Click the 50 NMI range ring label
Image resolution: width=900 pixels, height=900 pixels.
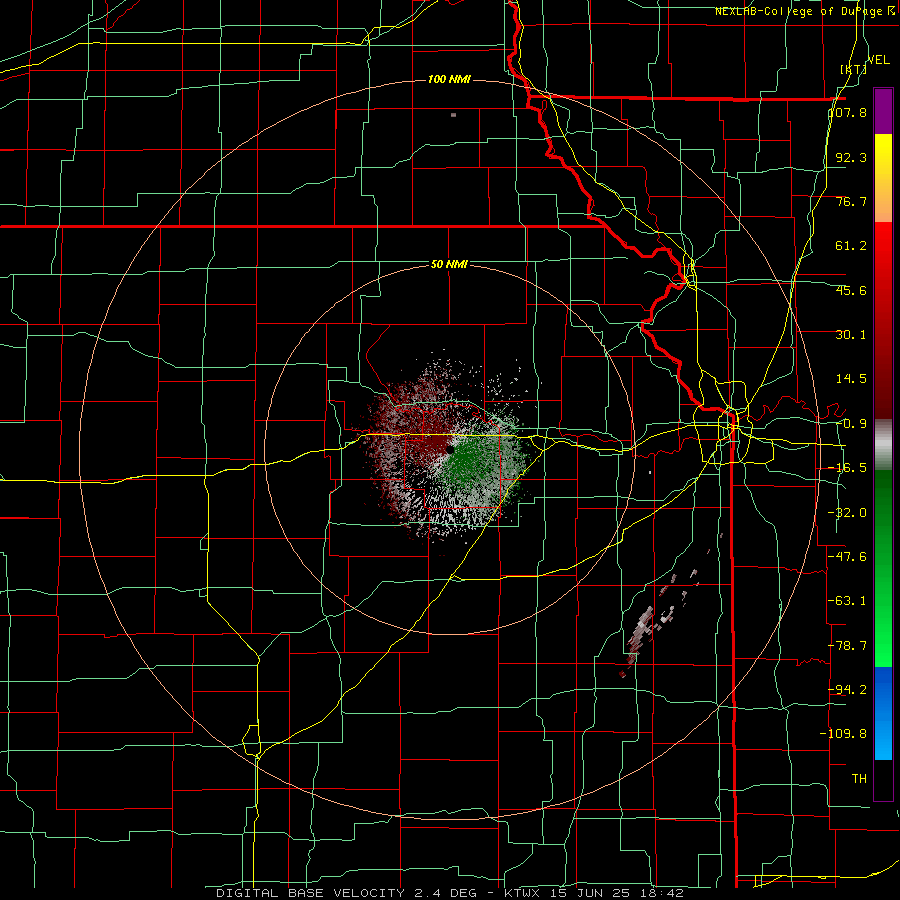coord(449,265)
